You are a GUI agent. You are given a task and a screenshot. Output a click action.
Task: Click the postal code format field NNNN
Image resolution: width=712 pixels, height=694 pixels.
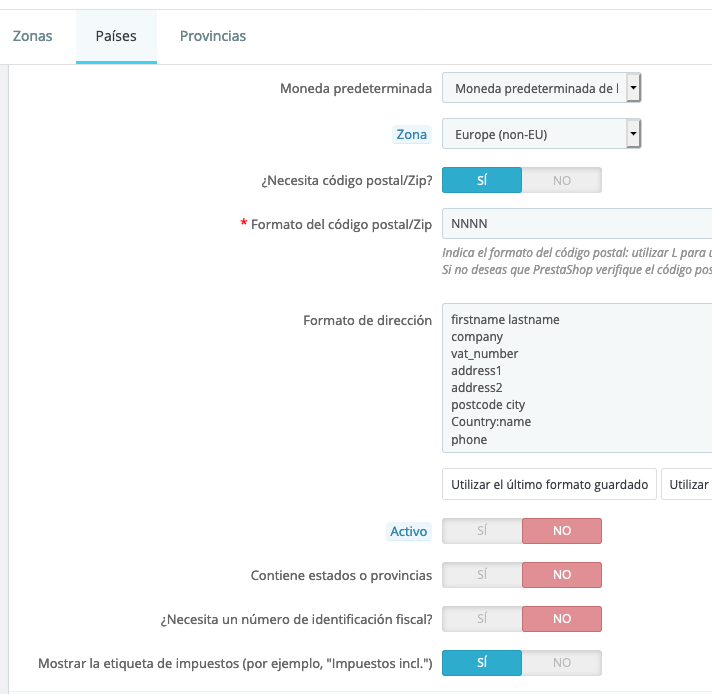[x=576, y=224]
